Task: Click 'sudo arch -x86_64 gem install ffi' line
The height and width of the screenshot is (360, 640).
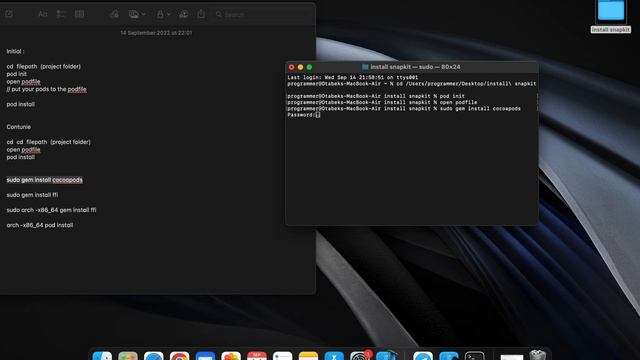Action: [x=51, y=210]
